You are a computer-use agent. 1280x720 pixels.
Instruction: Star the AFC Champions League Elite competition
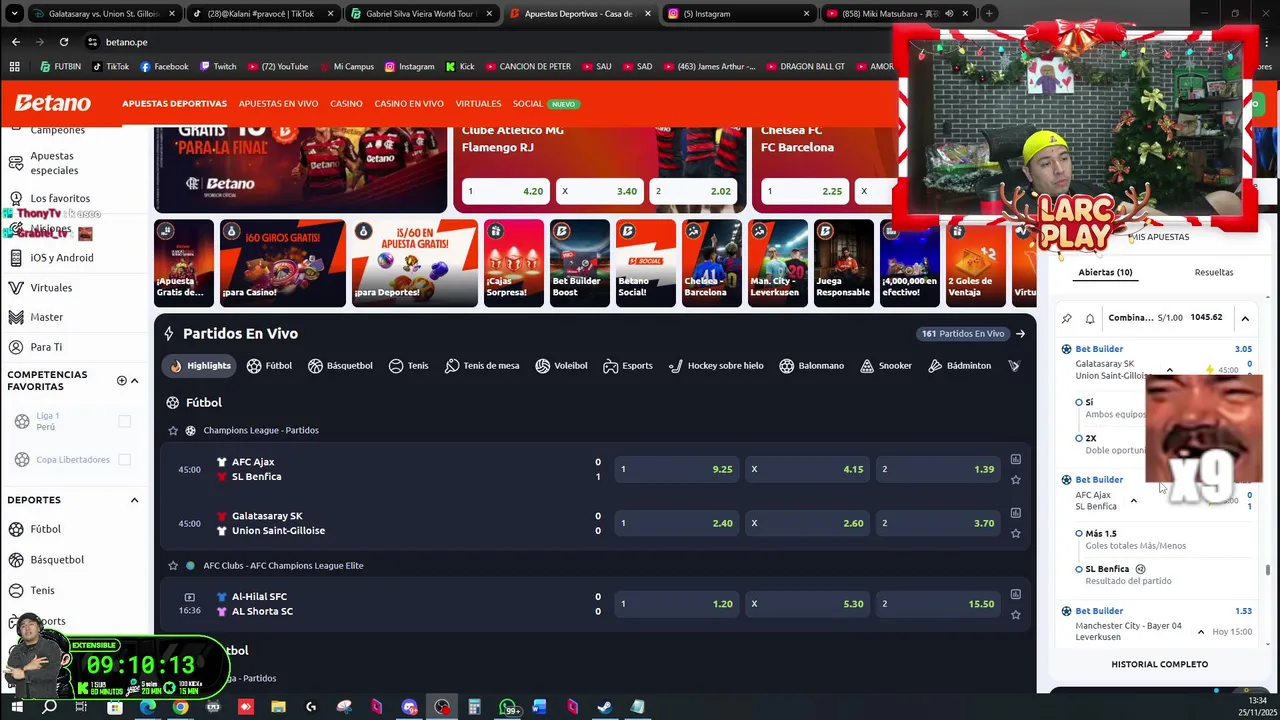point(173,566)
